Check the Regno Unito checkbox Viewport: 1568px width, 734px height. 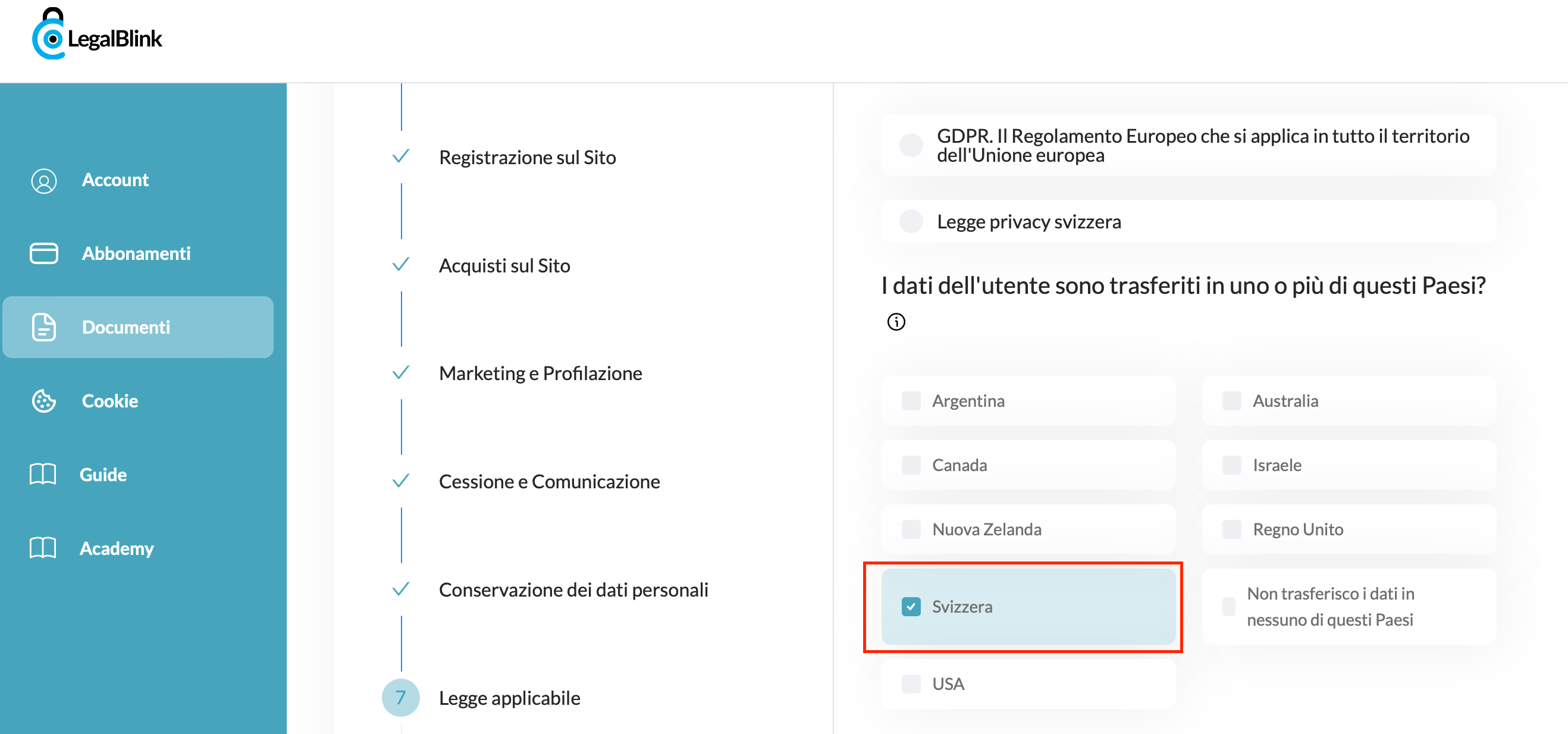tap(1232, 529)
